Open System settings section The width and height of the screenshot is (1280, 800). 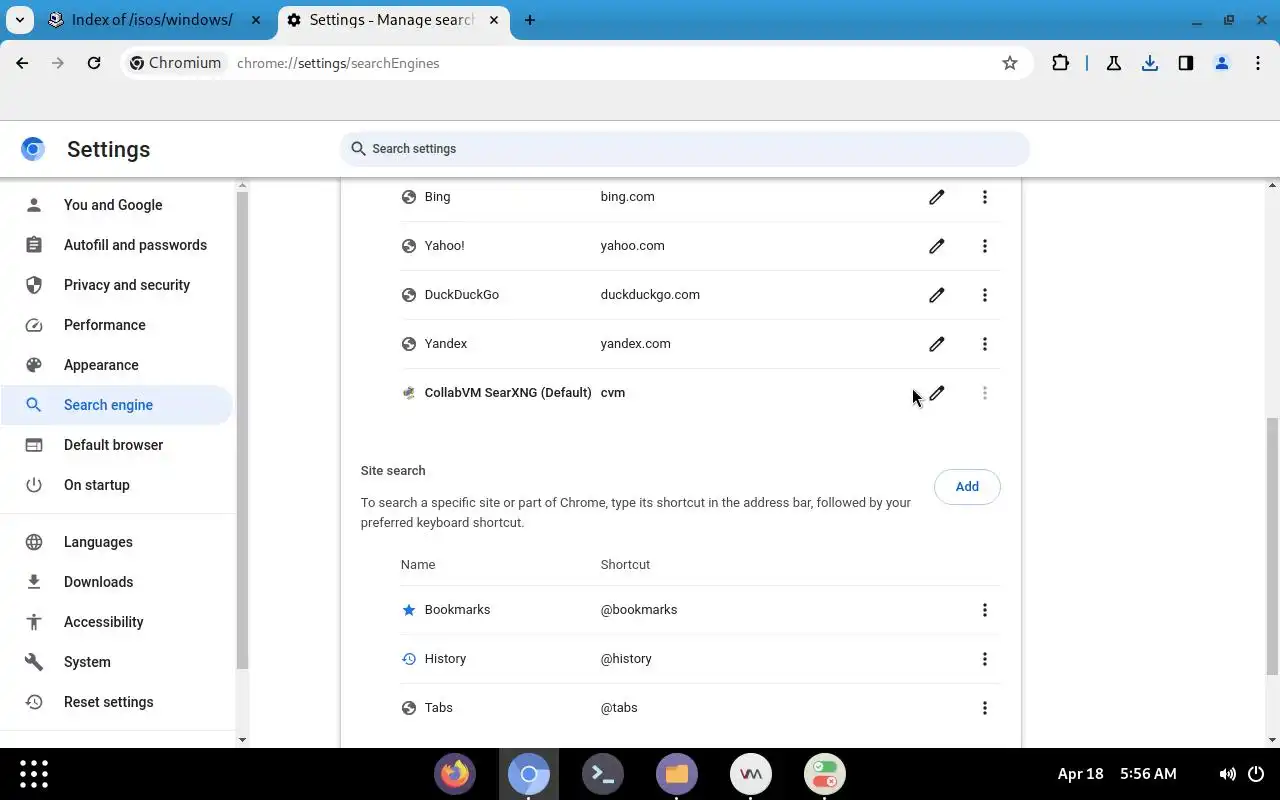(x=117, y=662)
